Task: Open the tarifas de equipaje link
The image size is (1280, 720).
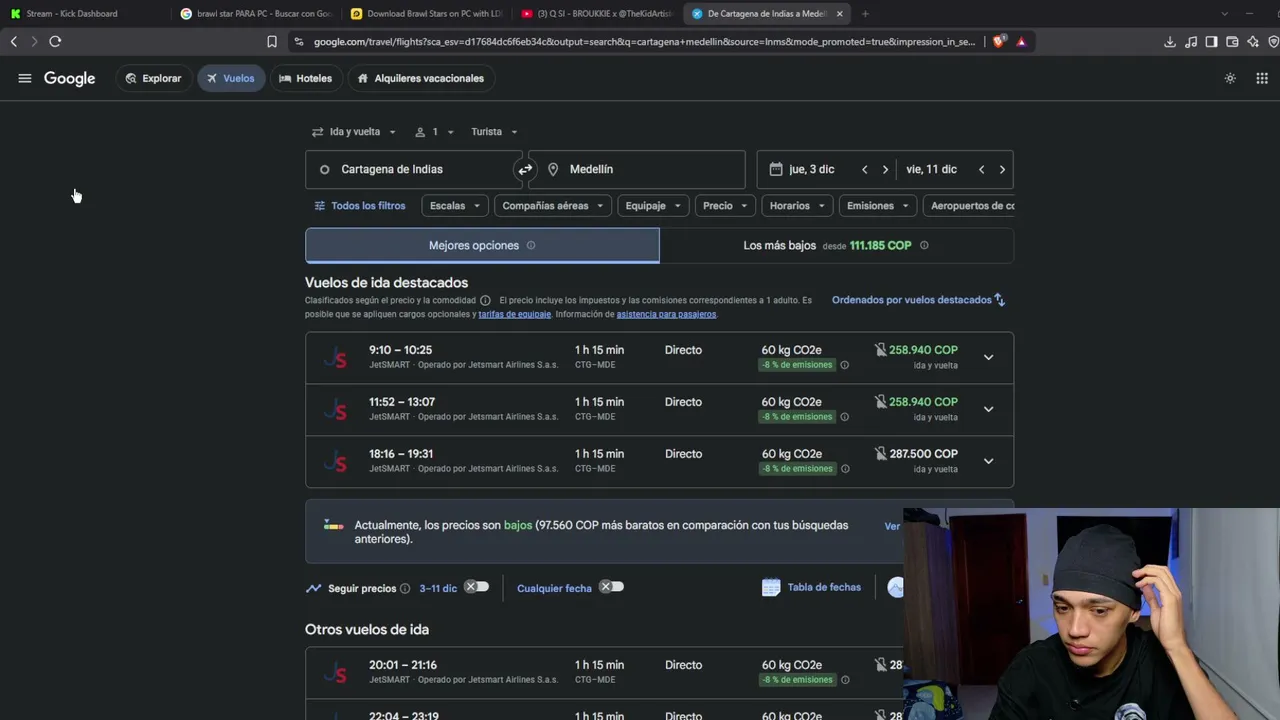Action: 514,314
